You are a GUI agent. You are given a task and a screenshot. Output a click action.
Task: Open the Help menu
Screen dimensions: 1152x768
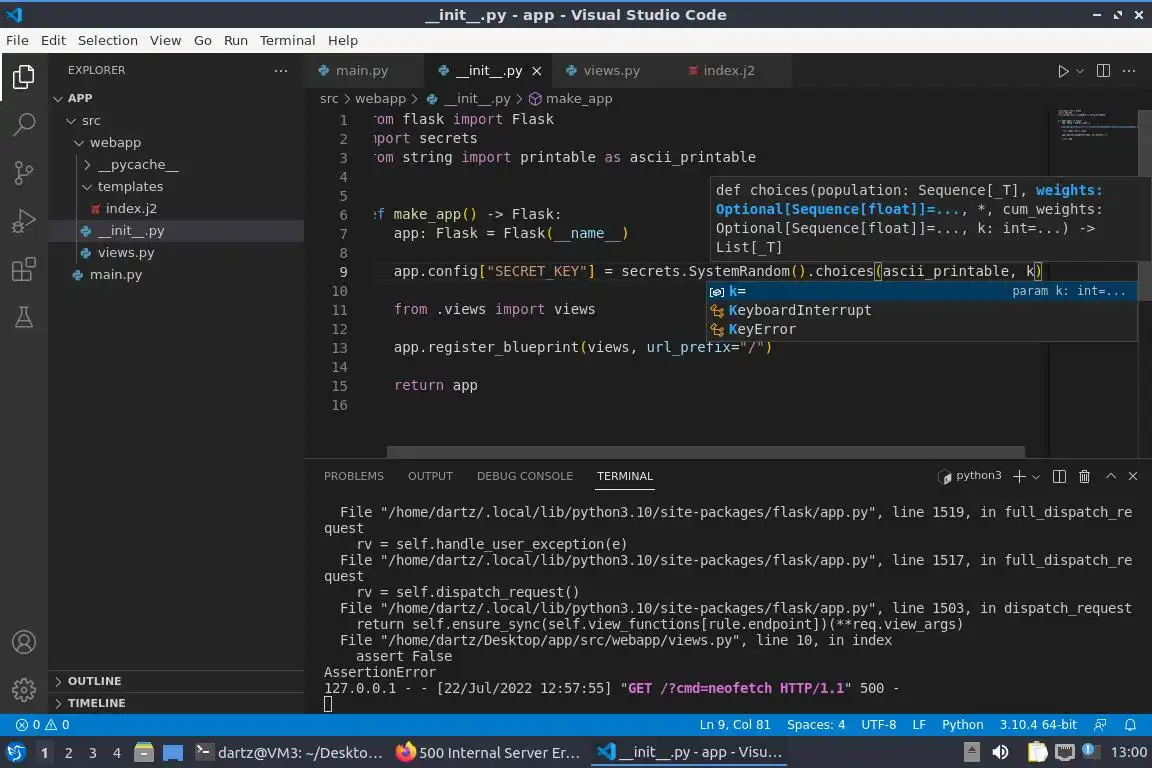(x=342, y=40)
